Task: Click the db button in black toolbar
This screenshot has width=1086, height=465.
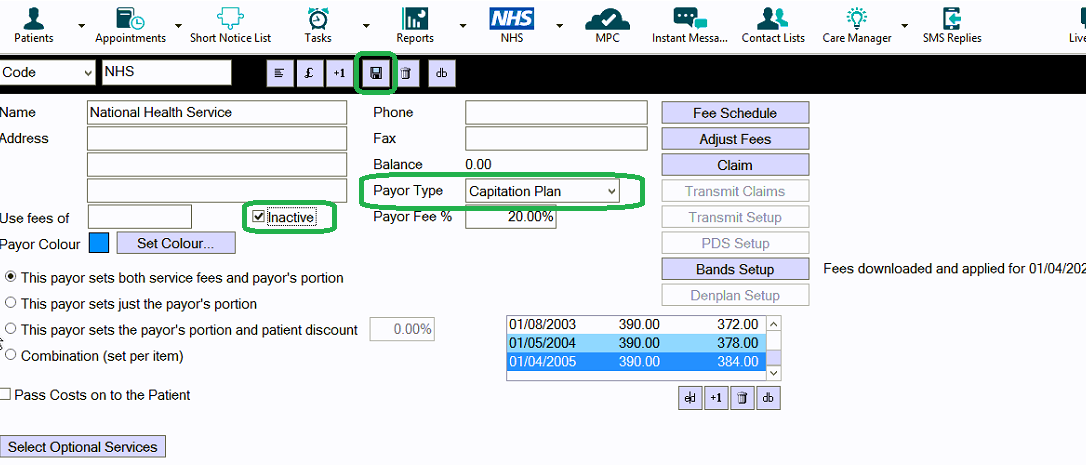Action: click(441, 73)
